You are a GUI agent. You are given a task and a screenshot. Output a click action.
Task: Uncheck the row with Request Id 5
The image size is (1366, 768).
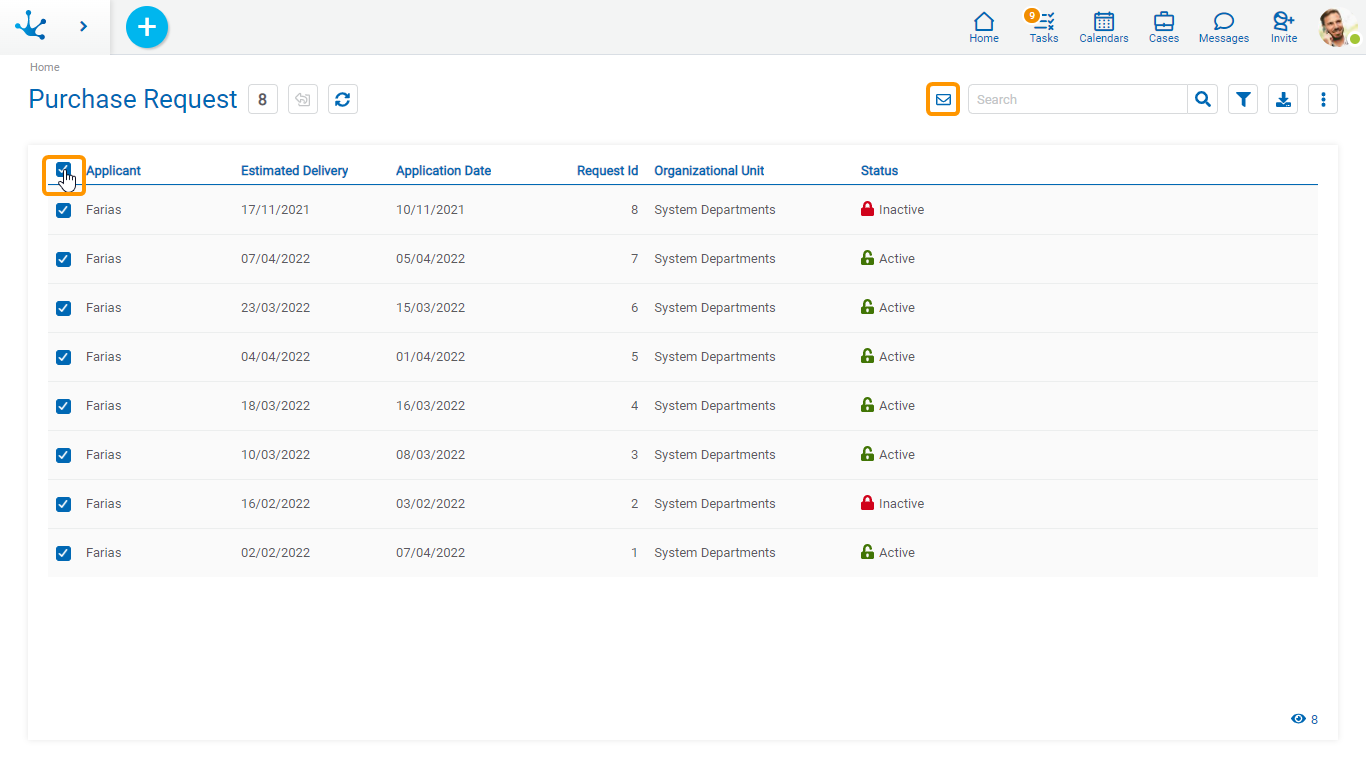coord(64,357)
